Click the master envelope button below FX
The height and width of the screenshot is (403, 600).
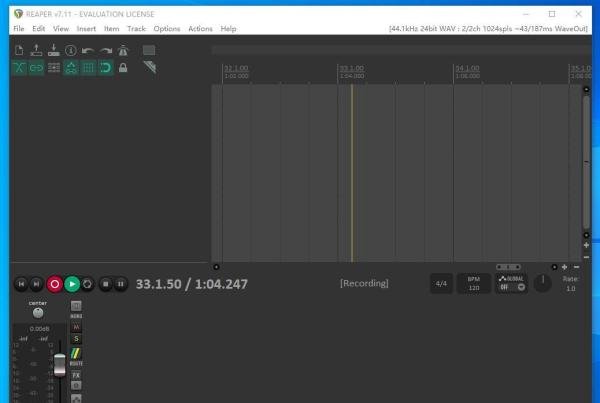(x=76, y=398)
